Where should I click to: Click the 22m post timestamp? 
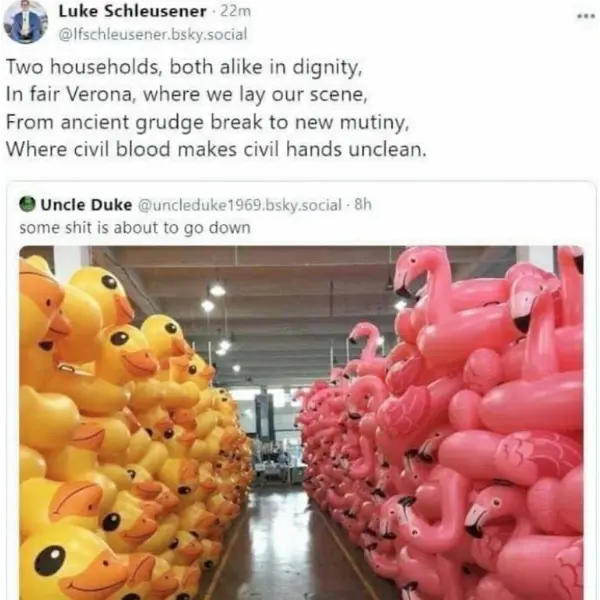click(236, 11)
